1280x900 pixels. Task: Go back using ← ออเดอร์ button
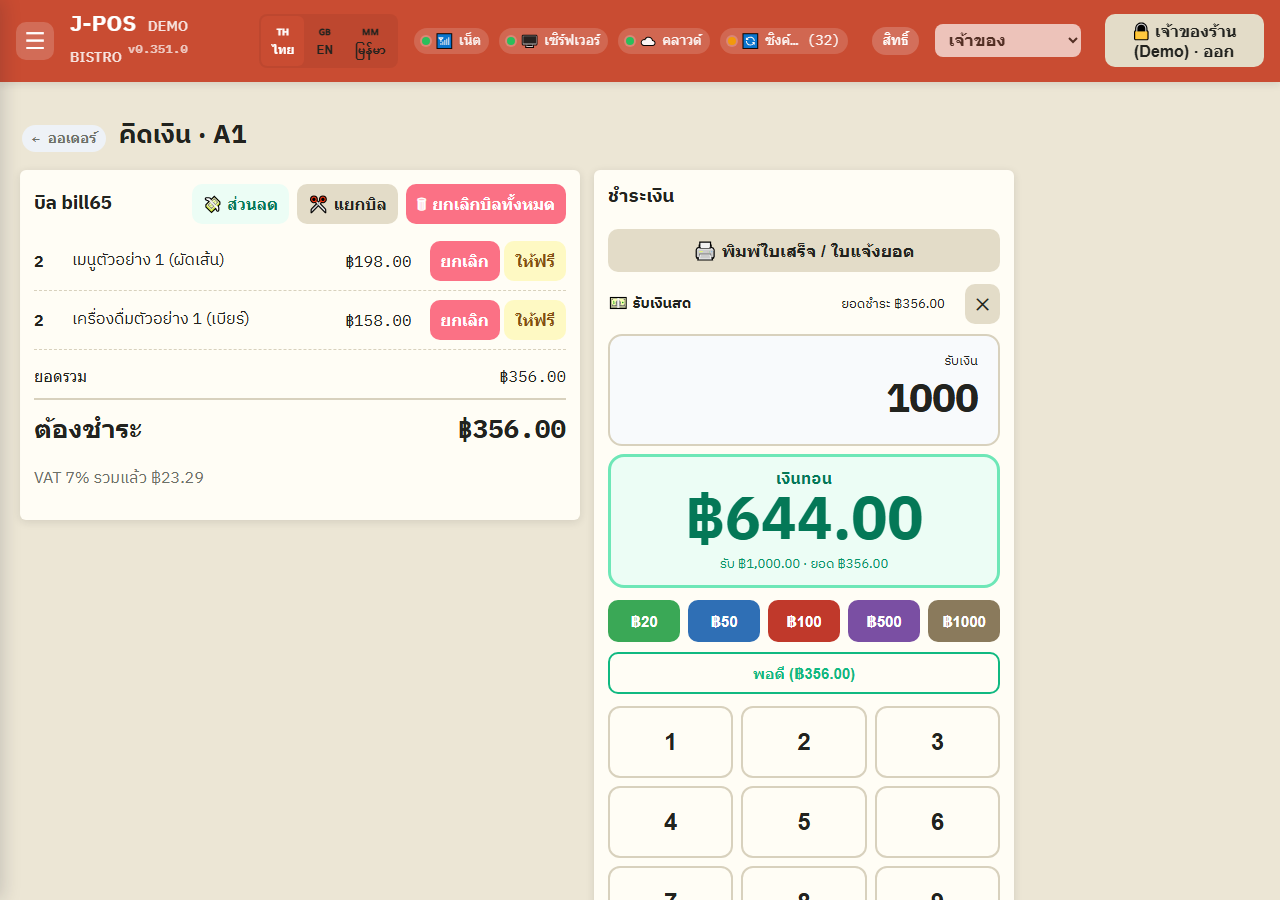tap(64, 138)
